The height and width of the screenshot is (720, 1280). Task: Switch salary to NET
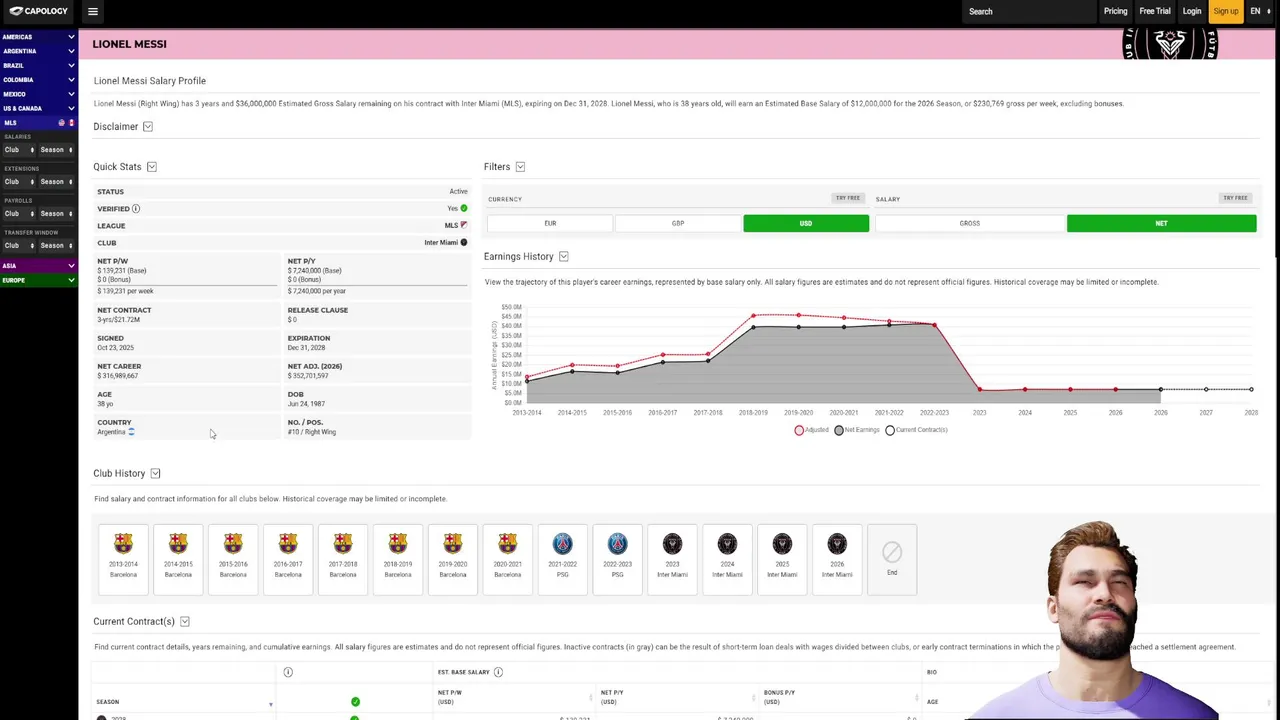point(1161,223)
